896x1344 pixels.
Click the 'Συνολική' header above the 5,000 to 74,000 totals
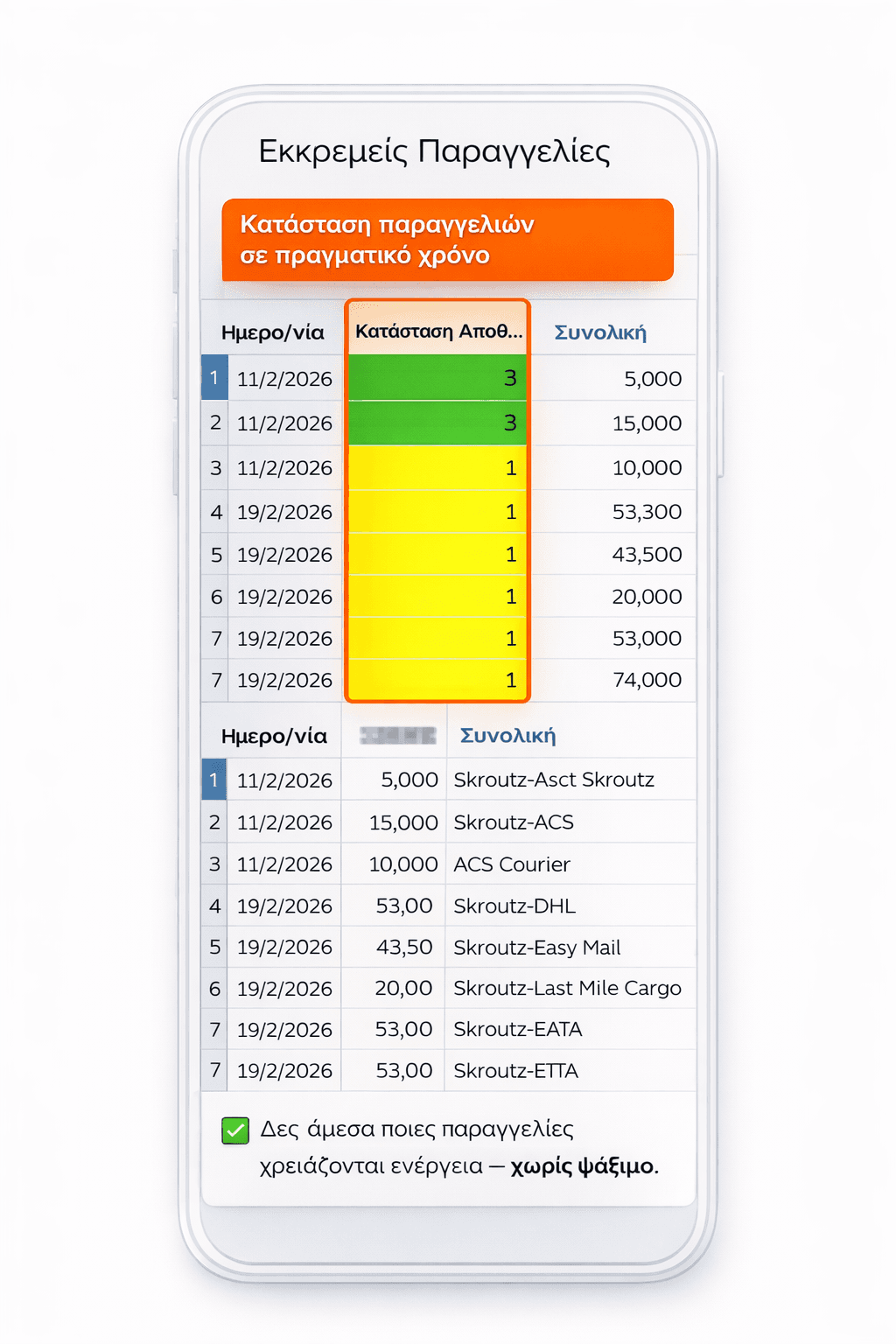(600, 332)
